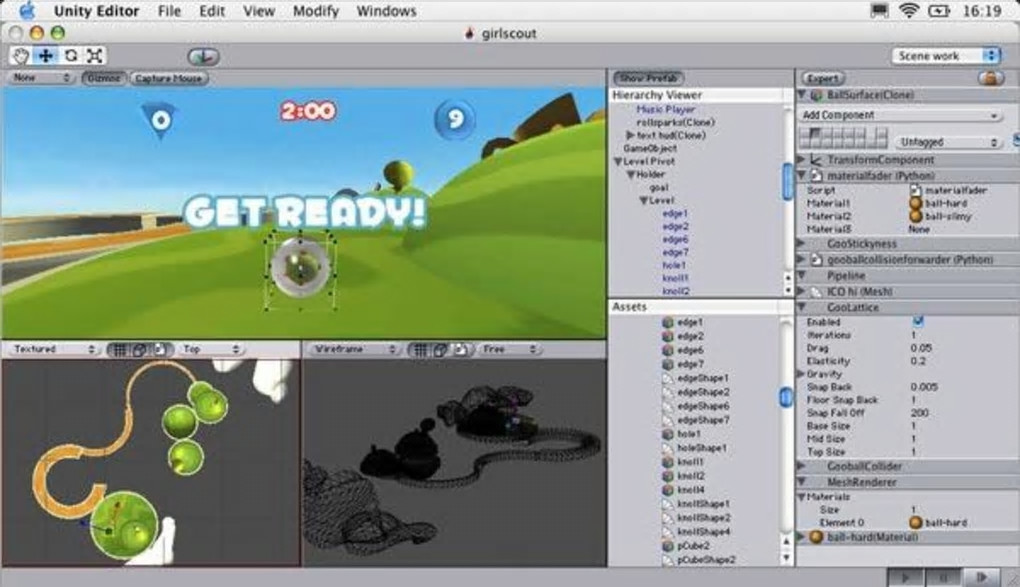Expand the Gravity property

[802, 374]
